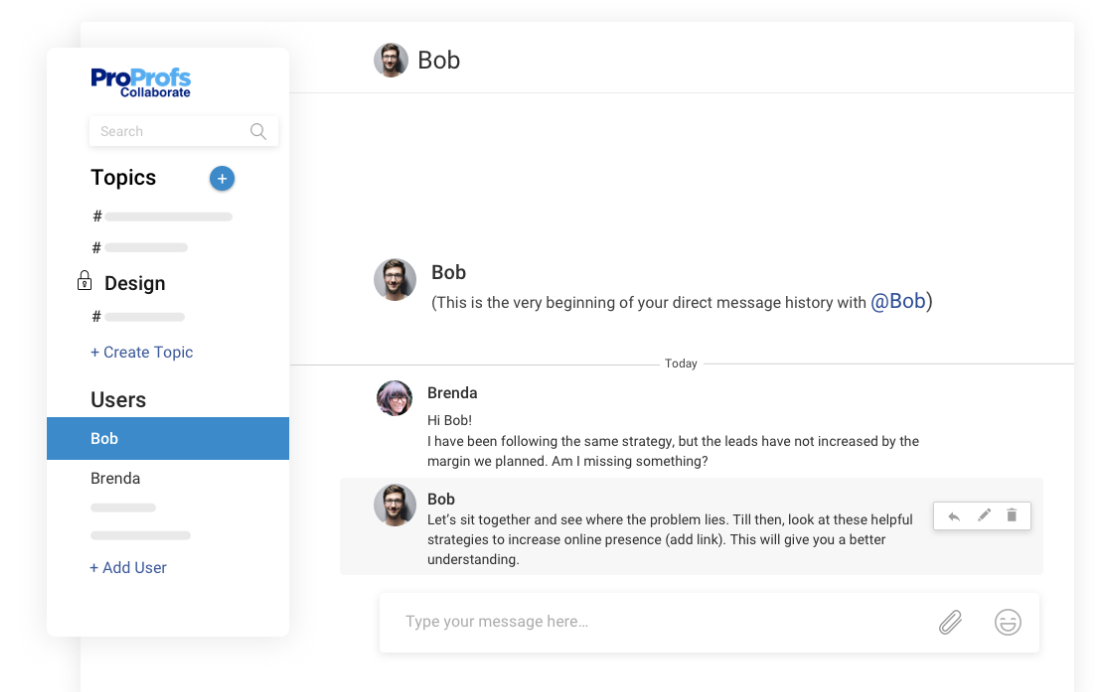The height and width of the screenshot is (692, 1112).
Task: Click the + Add User link
Action: tap(129, 567)
